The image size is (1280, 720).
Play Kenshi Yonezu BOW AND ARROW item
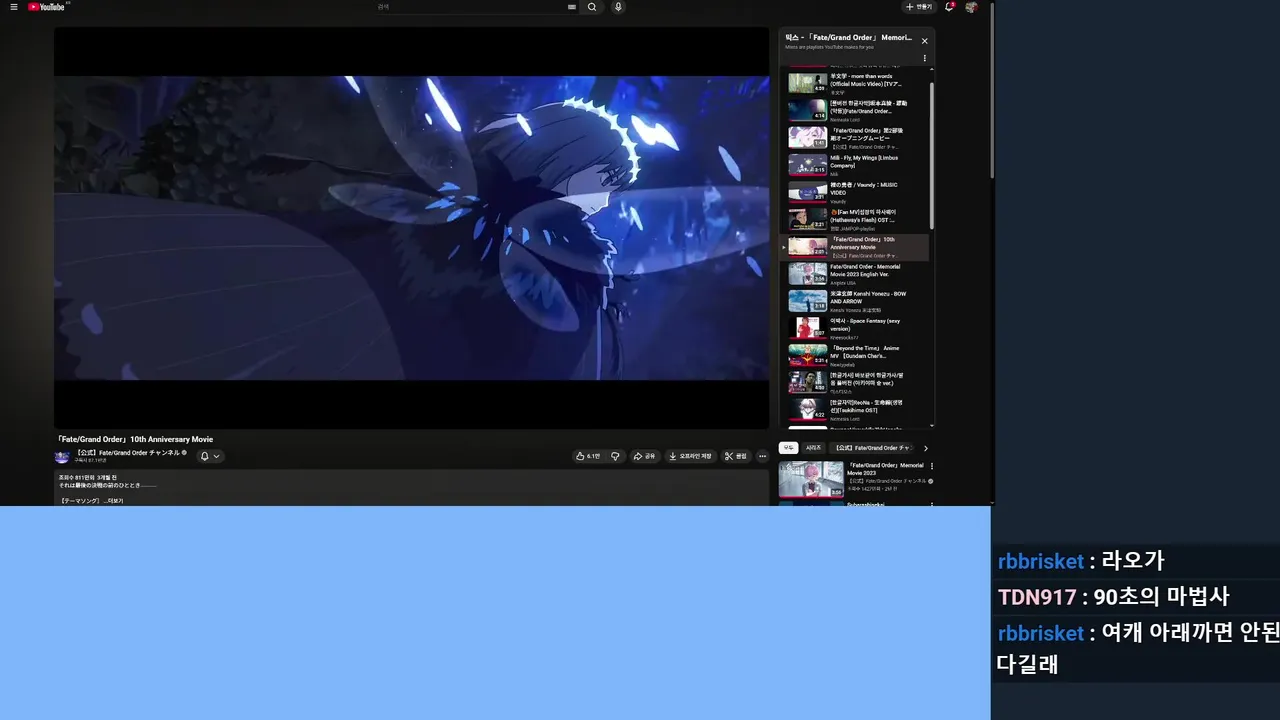856,301
